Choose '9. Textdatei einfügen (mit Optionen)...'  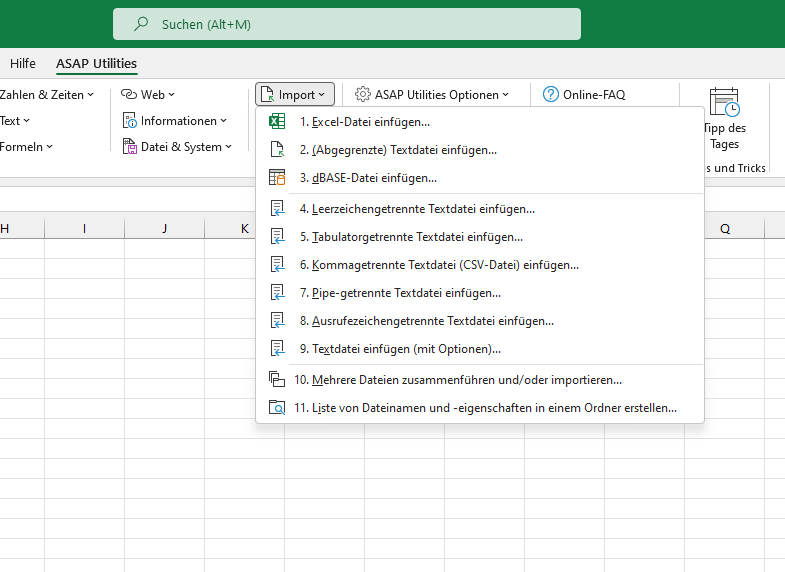click(x=480, y=349)
